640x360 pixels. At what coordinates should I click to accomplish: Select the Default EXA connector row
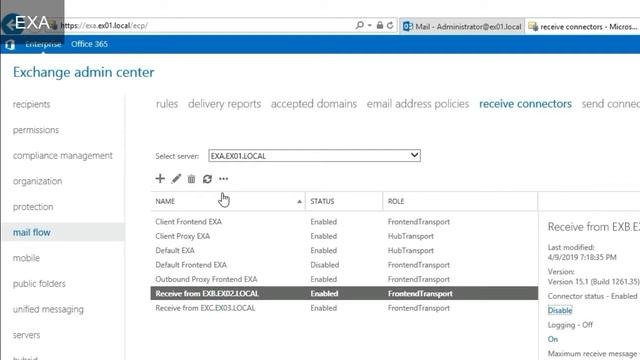(344, 250)
